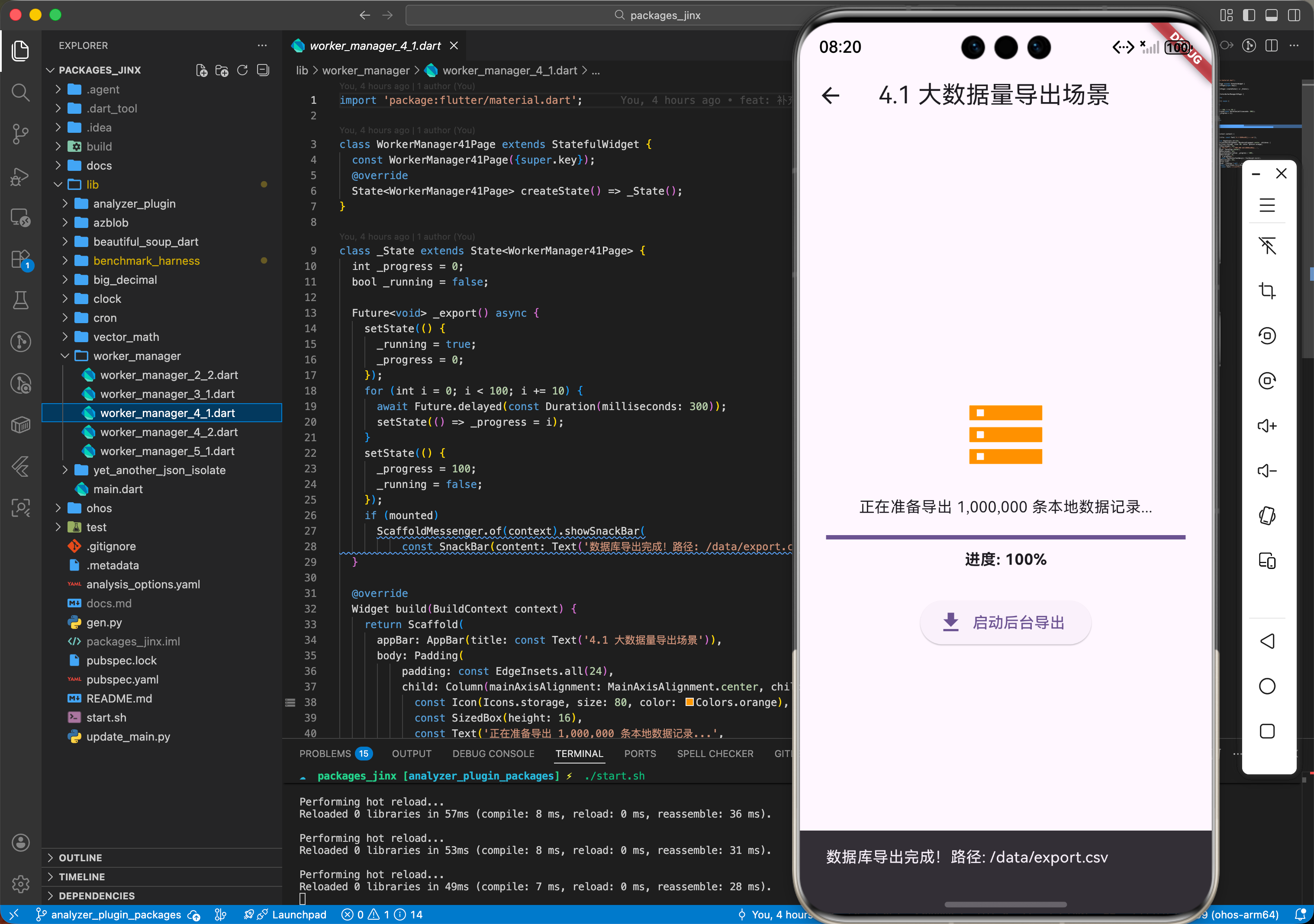Toggle the bottom panel layout icon

click(1271, 15)
